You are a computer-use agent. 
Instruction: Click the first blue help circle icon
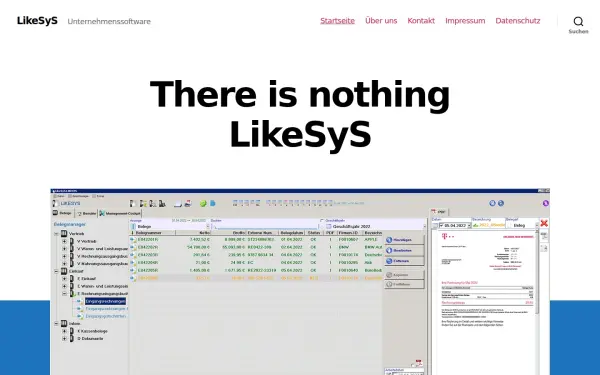[492, 203]
